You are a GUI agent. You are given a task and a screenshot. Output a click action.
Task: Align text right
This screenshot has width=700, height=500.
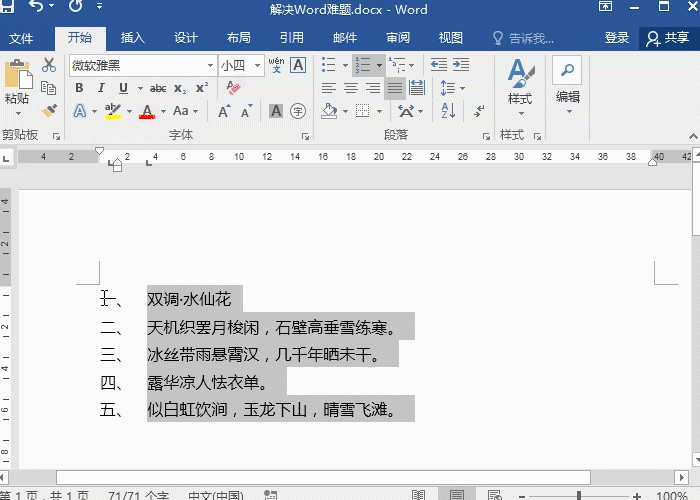(373, 88)
